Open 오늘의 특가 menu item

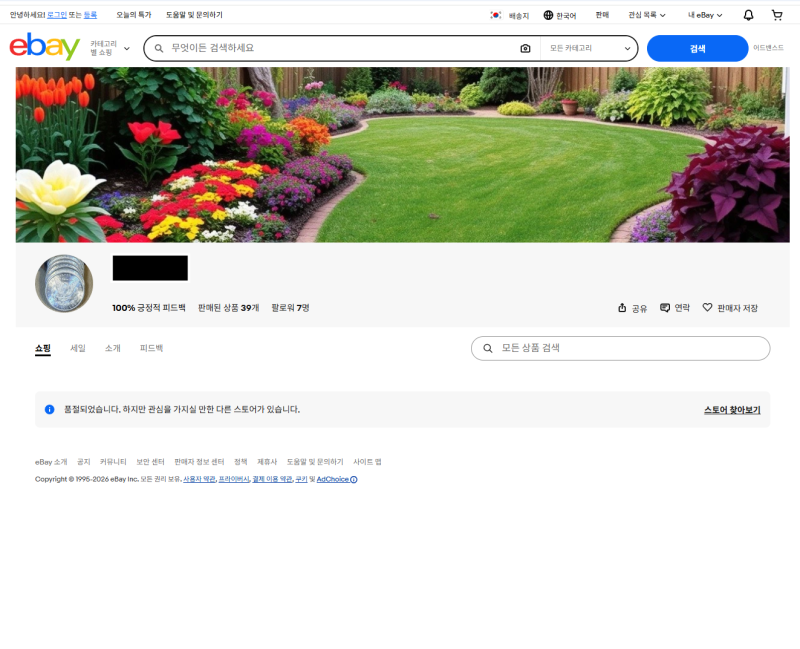point(134,15)
